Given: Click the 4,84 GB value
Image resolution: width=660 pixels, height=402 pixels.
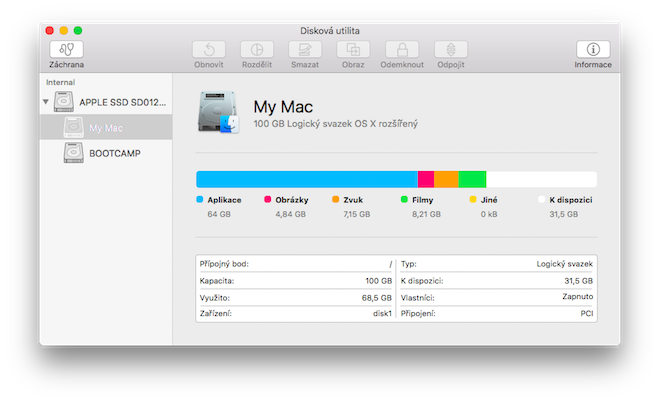Looking at the screenshot, I should pyautogui.click(x=290, y=214).
